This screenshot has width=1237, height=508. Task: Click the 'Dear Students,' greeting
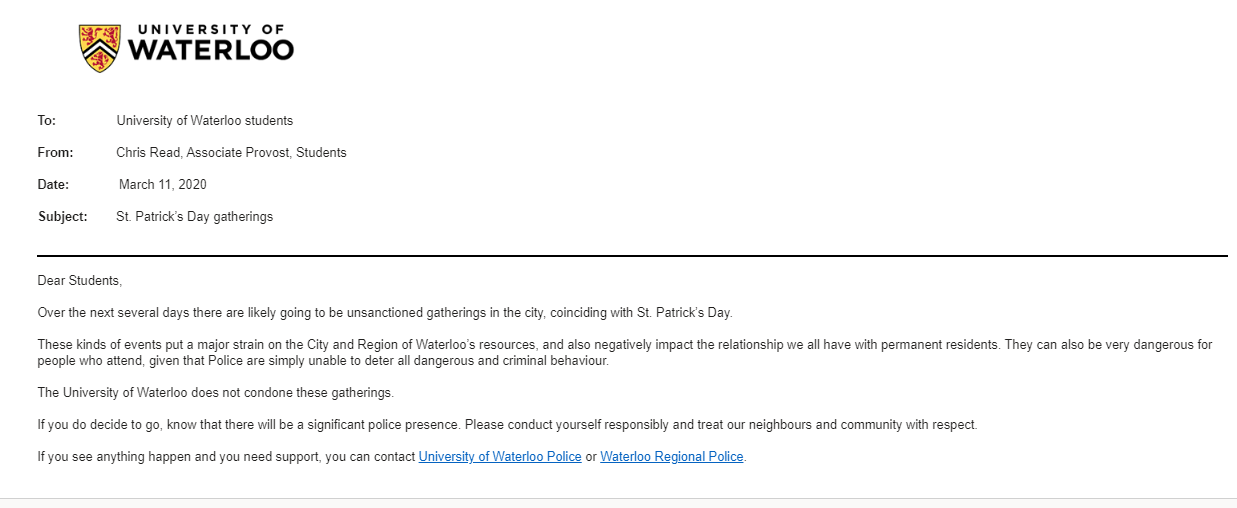click(x=79, y=281)
